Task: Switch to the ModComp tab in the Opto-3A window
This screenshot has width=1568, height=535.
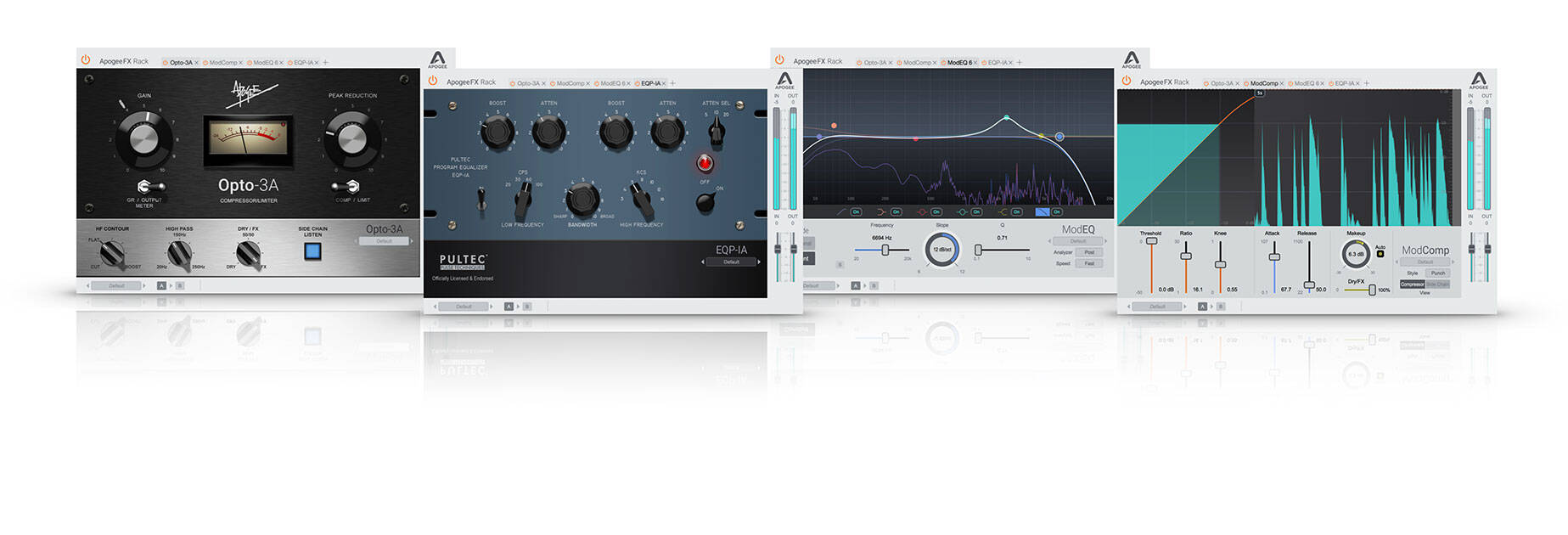Action: pyautogui.click(x=223, y=63)
